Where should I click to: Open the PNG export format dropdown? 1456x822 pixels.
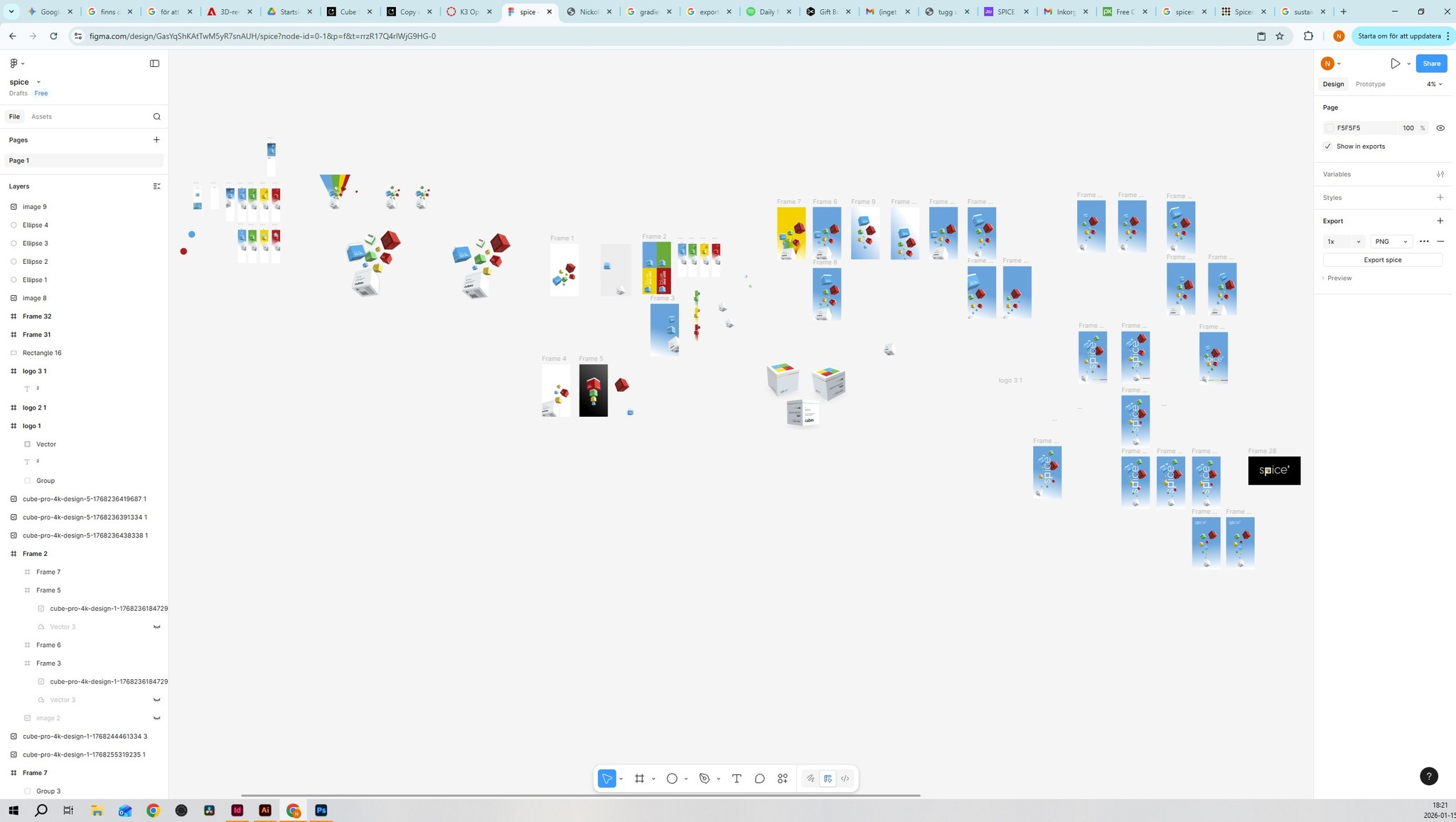click(x=1391, y=242)
